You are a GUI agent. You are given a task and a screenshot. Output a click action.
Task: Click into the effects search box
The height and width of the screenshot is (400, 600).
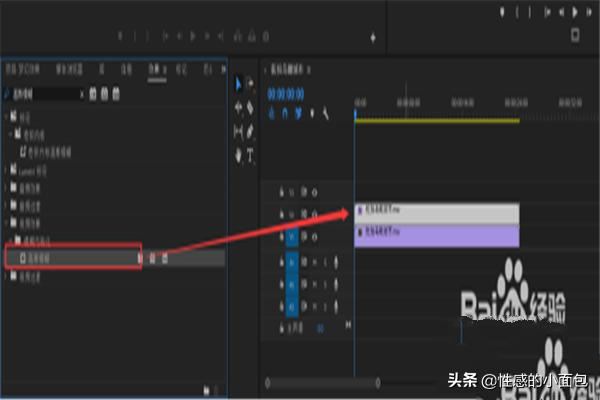click(44, 94)
